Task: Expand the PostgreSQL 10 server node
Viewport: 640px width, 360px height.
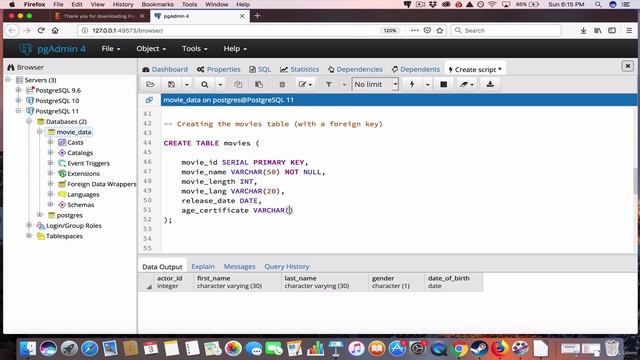Action: click(x=18, y=100)
